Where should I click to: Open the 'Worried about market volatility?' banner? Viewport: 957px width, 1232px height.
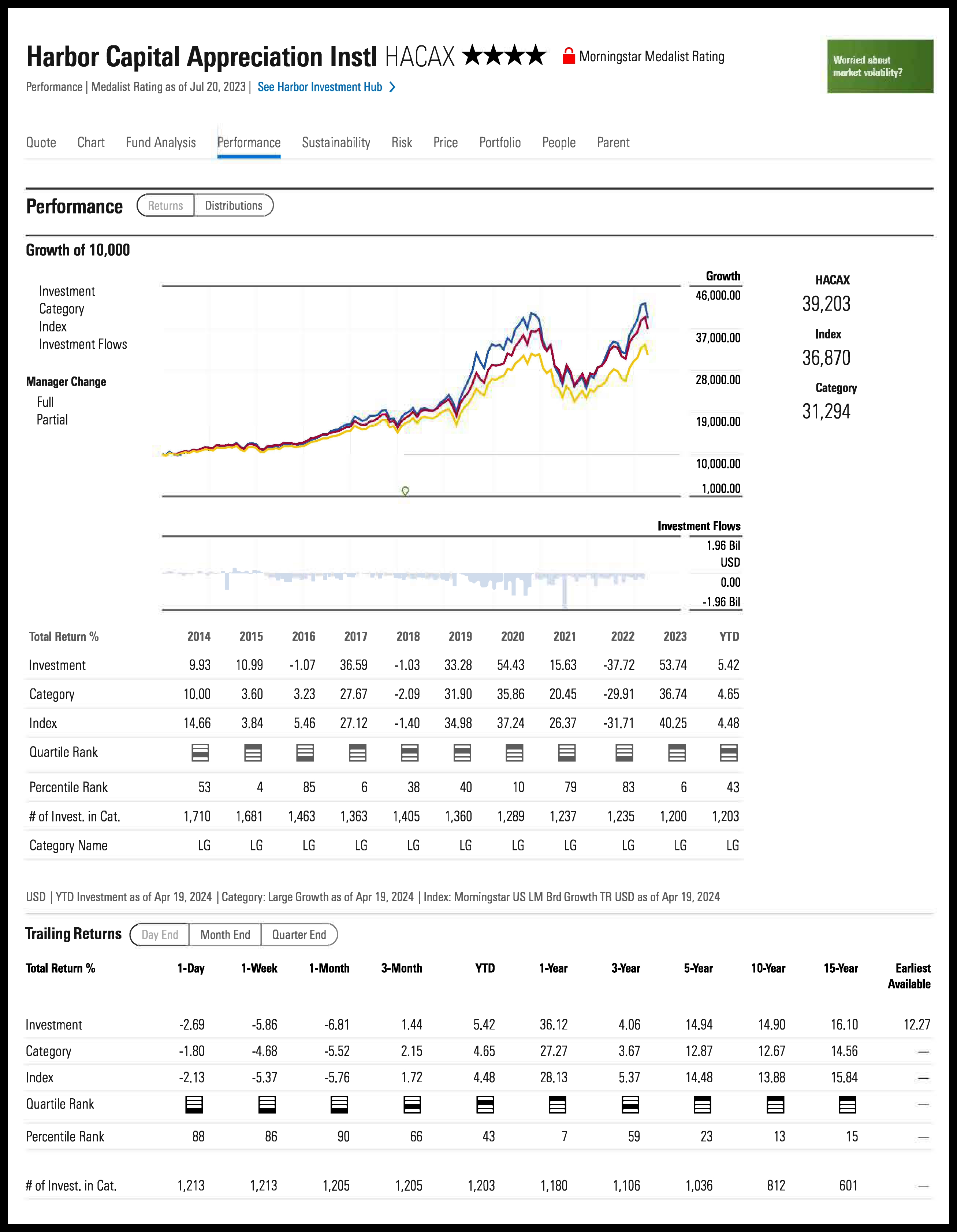pos(880,66)
